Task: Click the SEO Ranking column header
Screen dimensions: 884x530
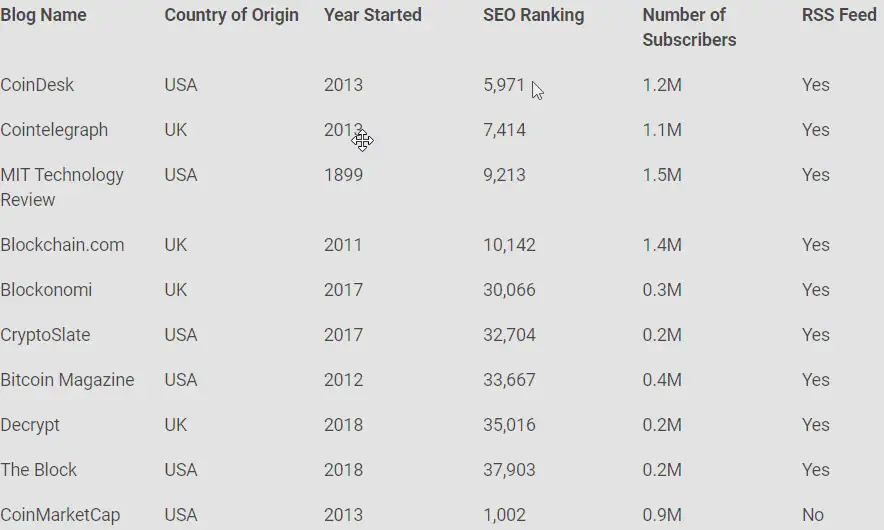Action: tap(533, 15)
